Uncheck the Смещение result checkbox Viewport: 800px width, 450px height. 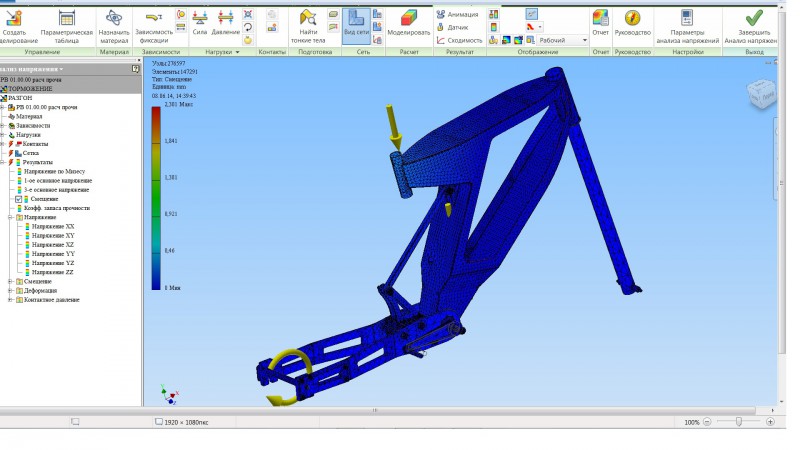(18, 199)
